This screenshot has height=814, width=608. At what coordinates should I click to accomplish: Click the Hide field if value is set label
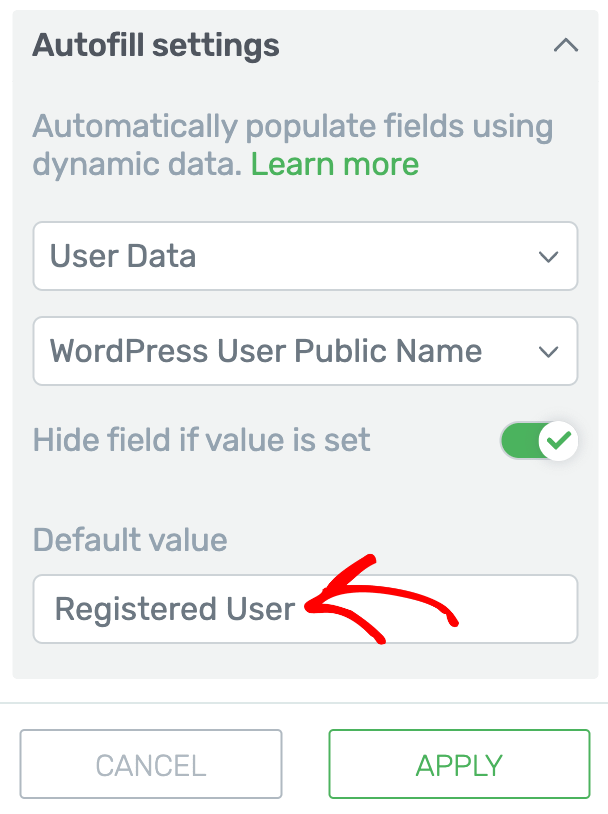click(x=201, y=440)
